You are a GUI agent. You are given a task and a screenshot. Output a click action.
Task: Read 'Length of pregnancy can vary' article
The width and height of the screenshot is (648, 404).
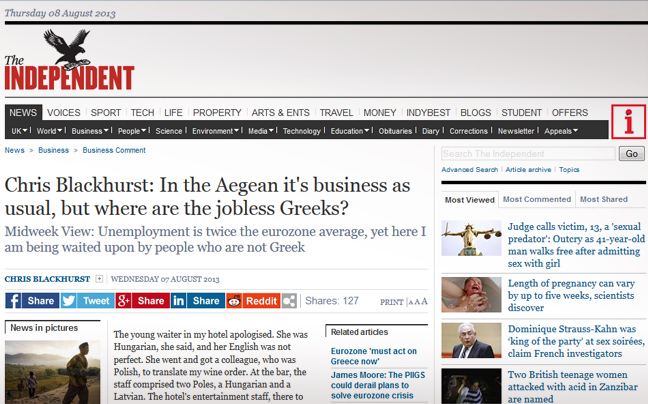point(571,295)
